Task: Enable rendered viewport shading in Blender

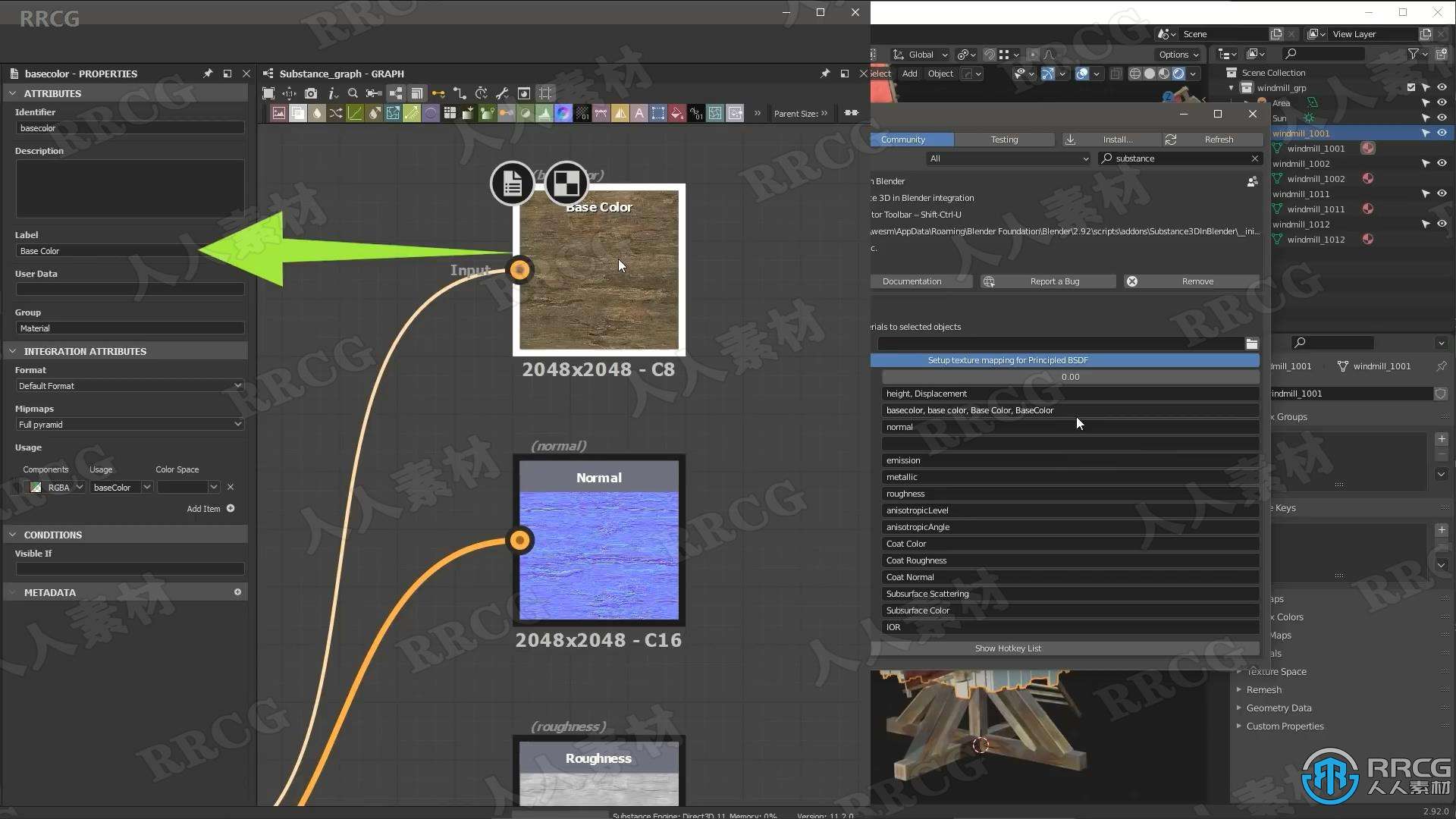Action: (x=1178, y=74)
